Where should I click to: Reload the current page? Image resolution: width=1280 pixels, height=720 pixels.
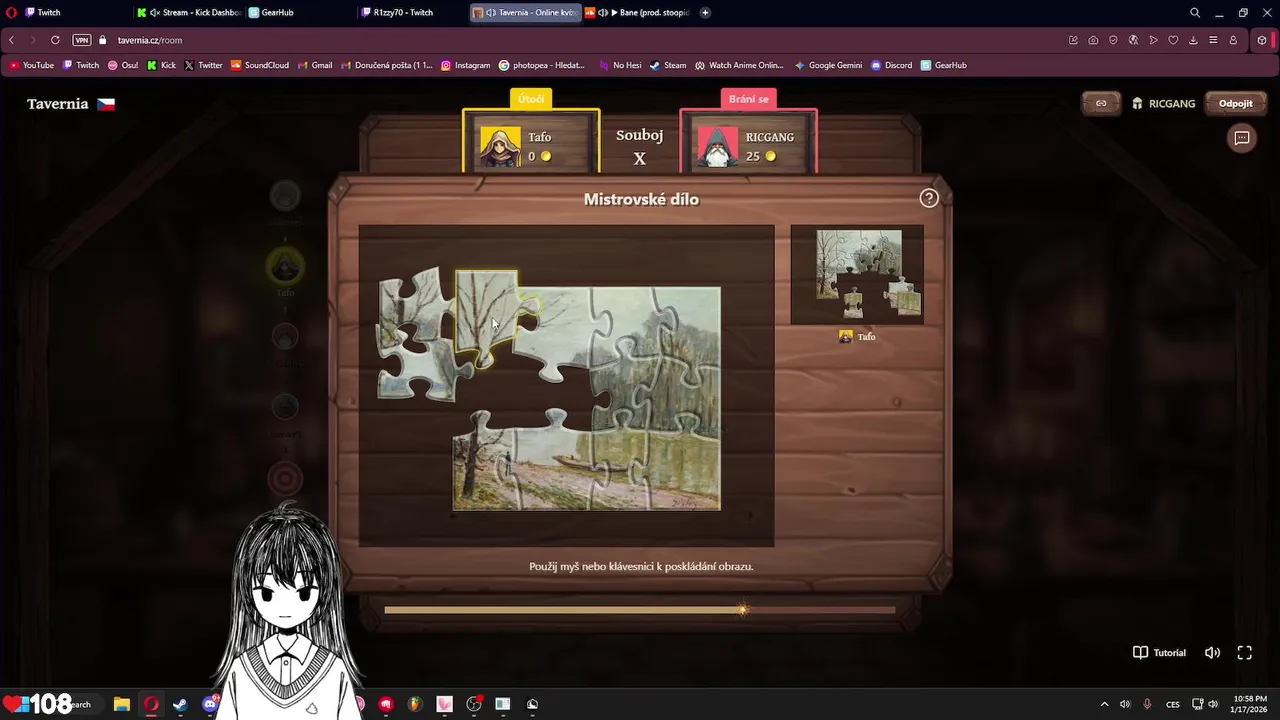(55, 40)
